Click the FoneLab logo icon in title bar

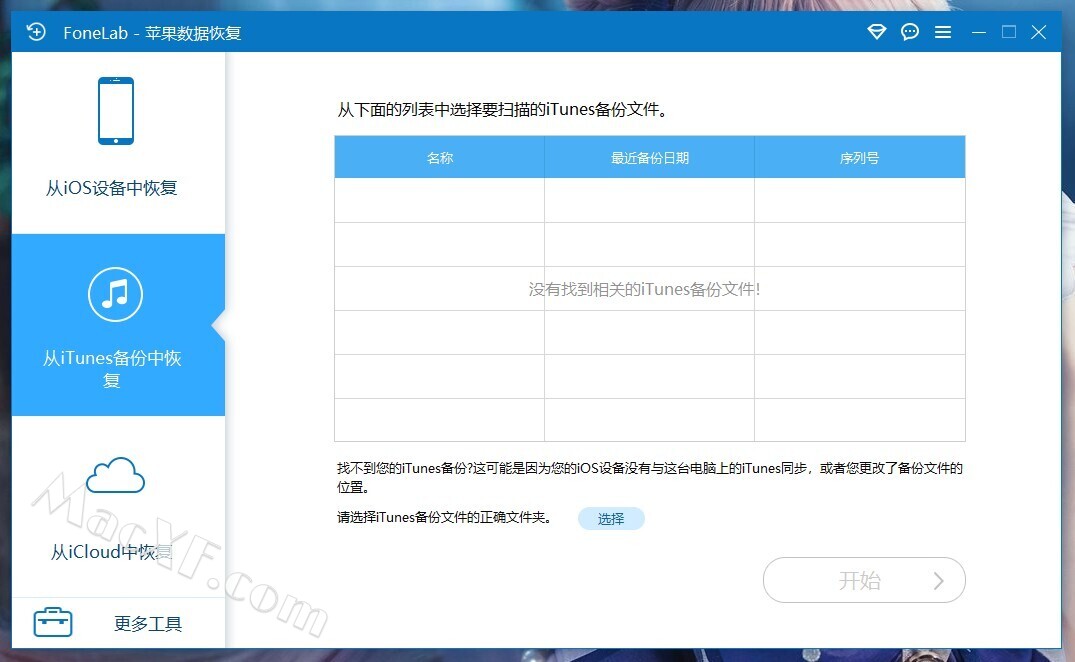37,32
